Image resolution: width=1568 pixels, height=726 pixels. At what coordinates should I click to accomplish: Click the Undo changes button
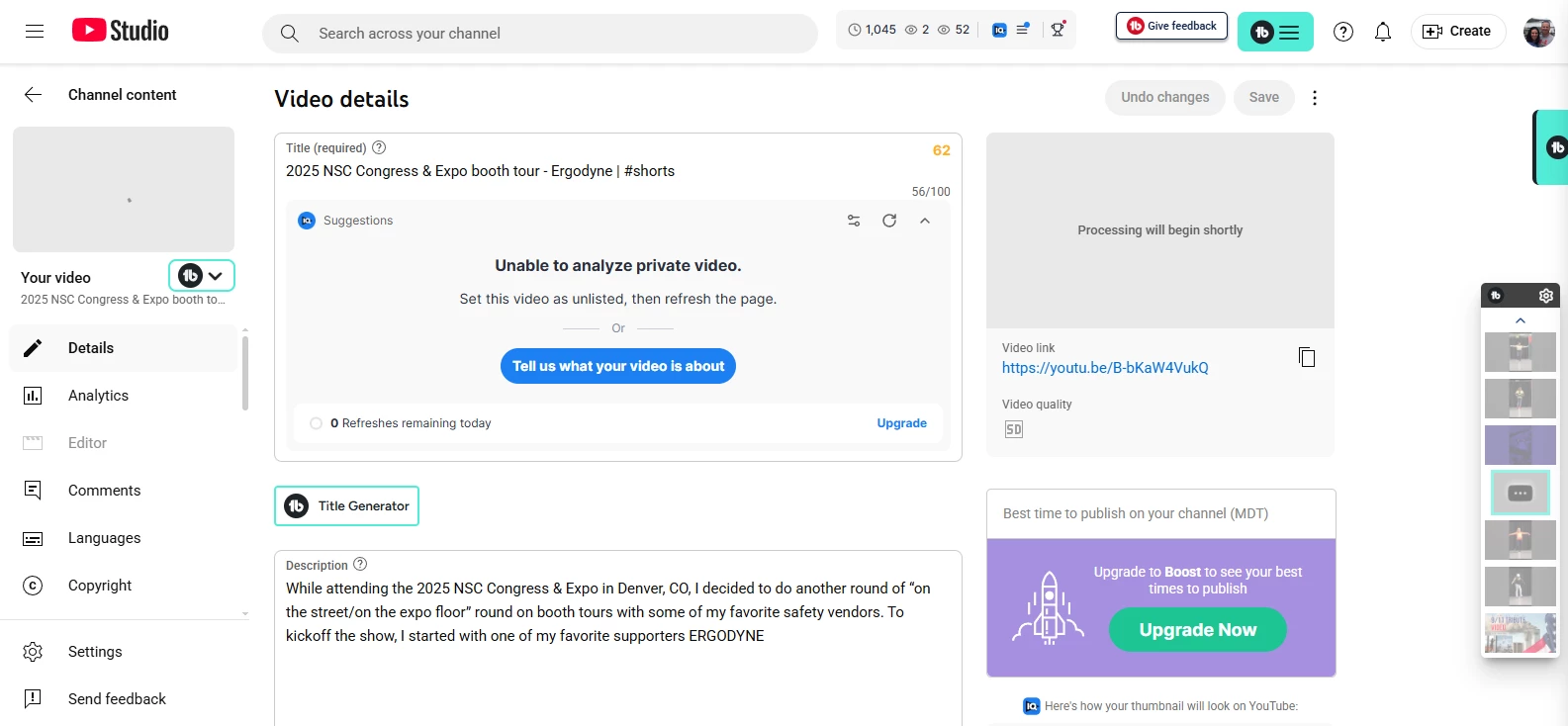pyautogui.click(x=1164, y=97)
